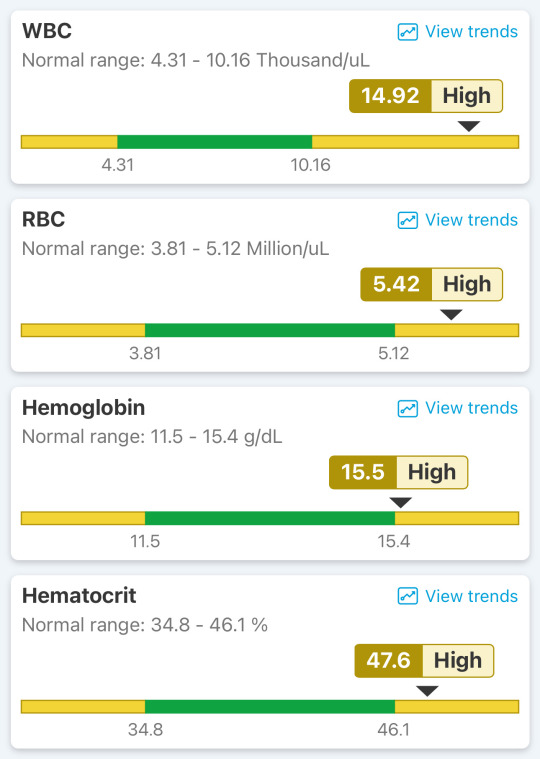540x759 pixels.
Task: Click the green normal segment of Hematocrit bar
Action: 270,706
